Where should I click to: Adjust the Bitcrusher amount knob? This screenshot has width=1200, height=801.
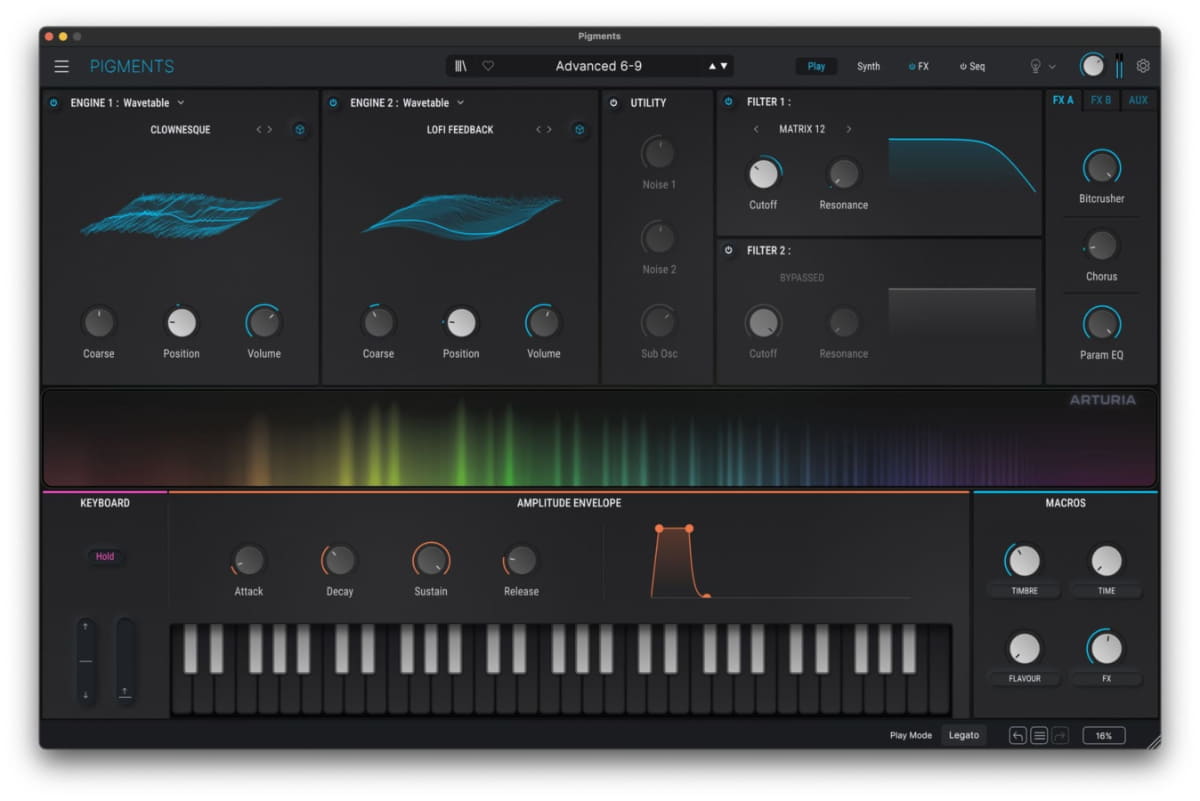(x=1101, y=166)
